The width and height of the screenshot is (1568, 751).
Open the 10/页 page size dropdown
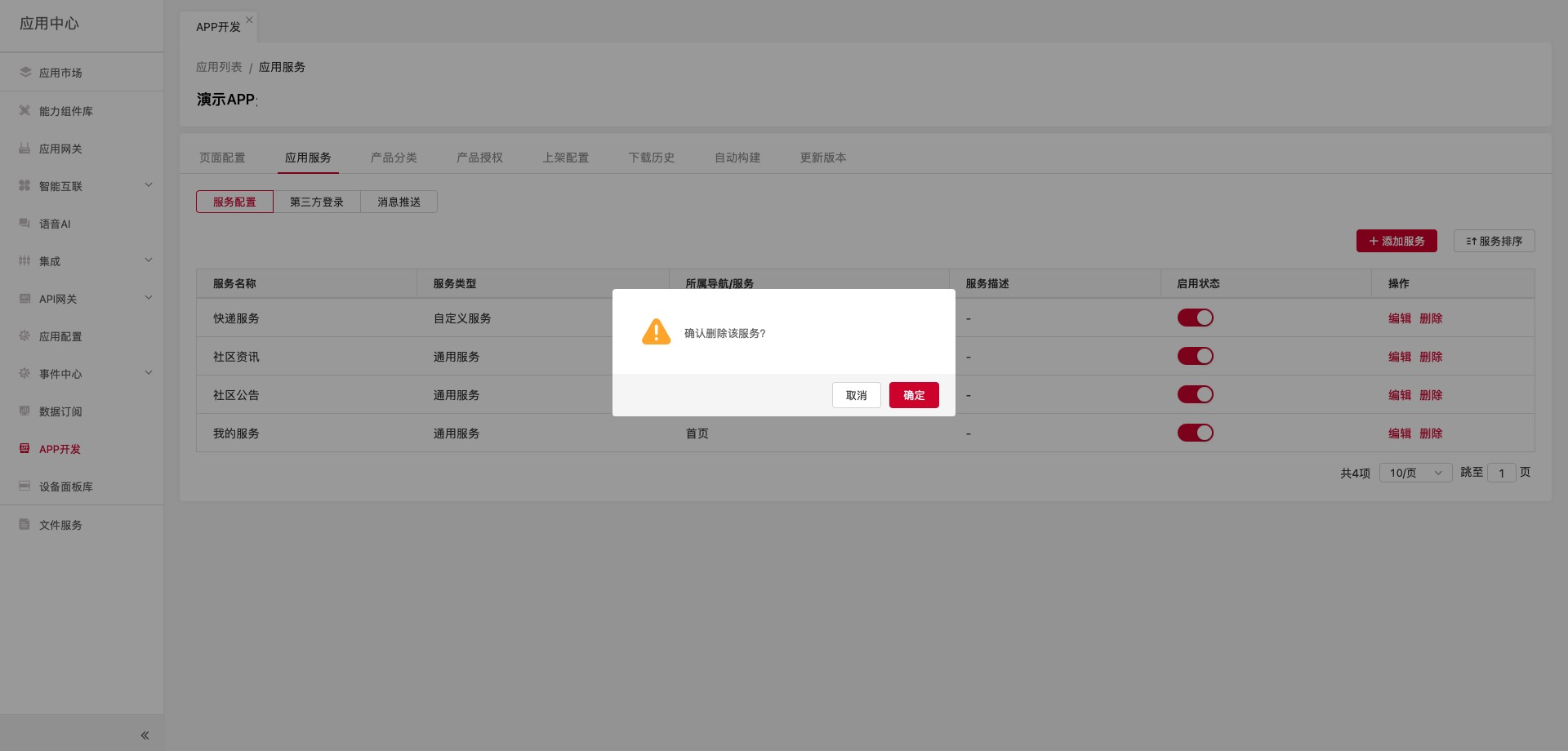pos(1414,473)
